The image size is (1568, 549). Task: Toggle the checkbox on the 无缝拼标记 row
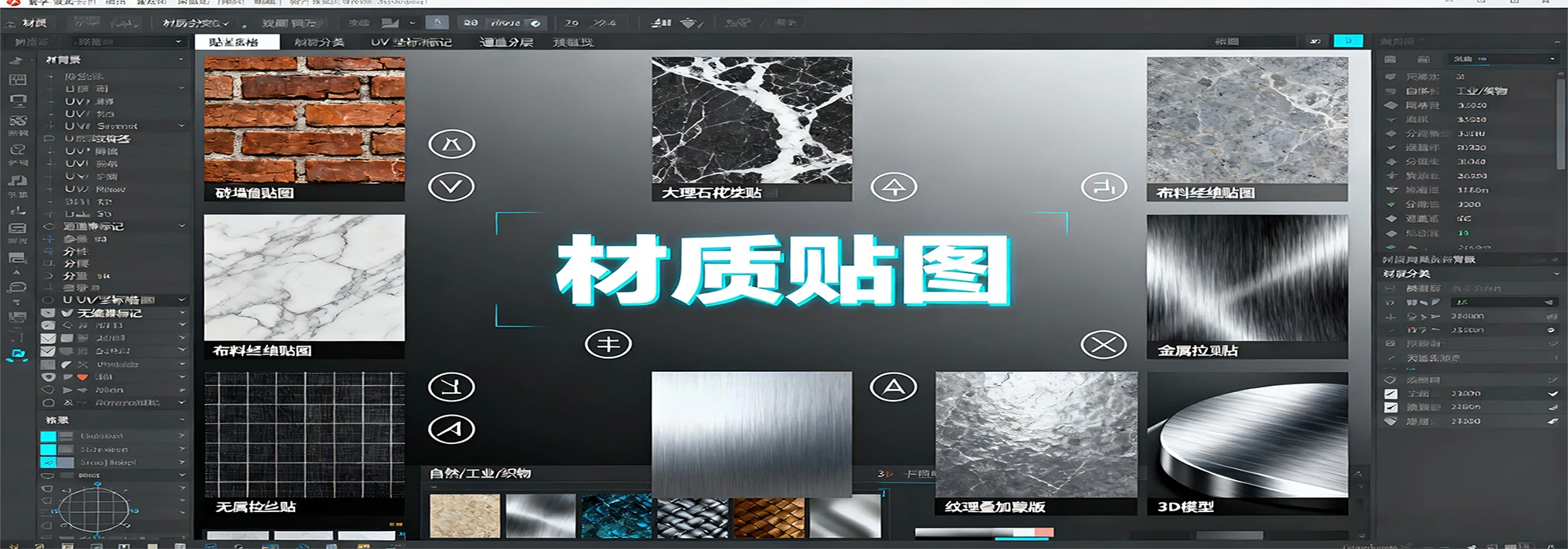pos(49,313)
